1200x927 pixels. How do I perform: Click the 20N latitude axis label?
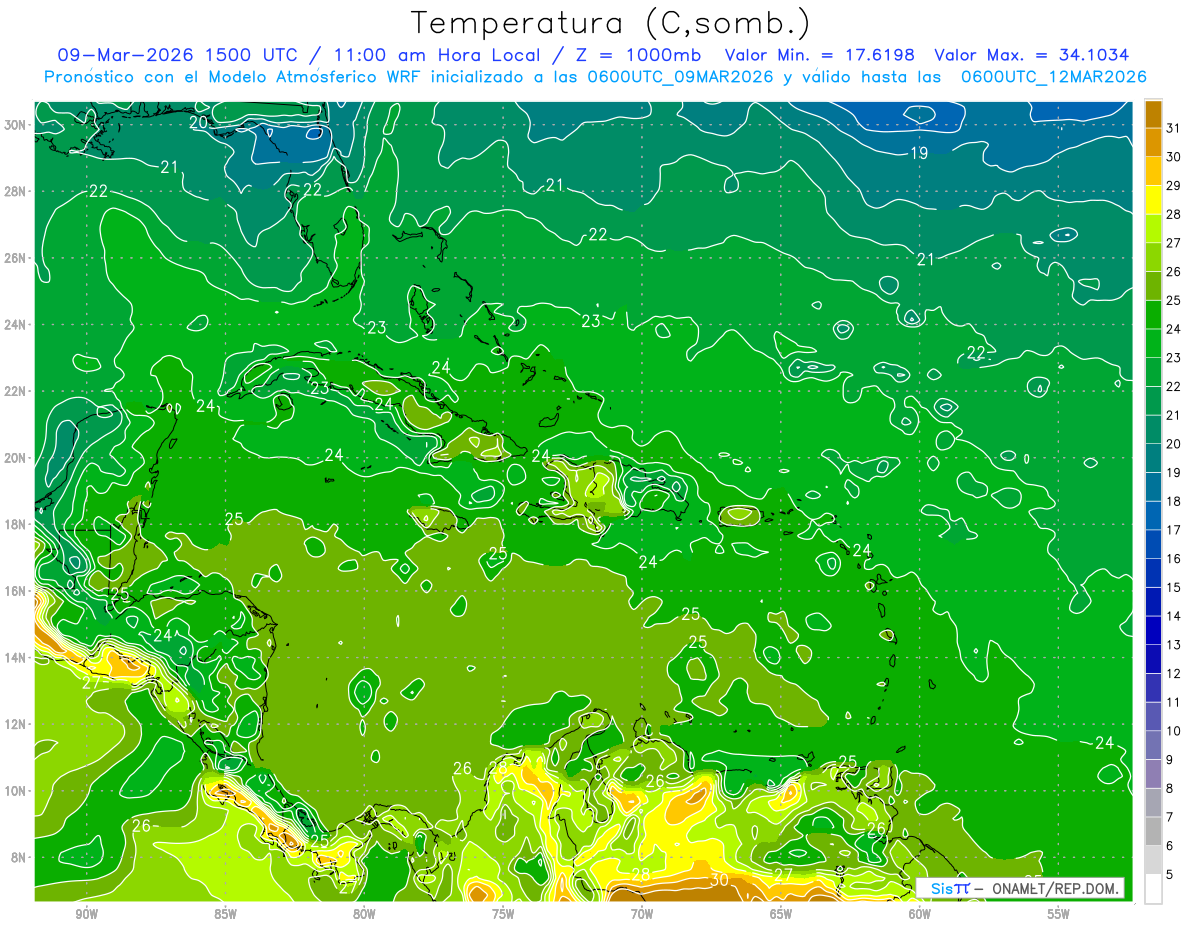[15, 458]
